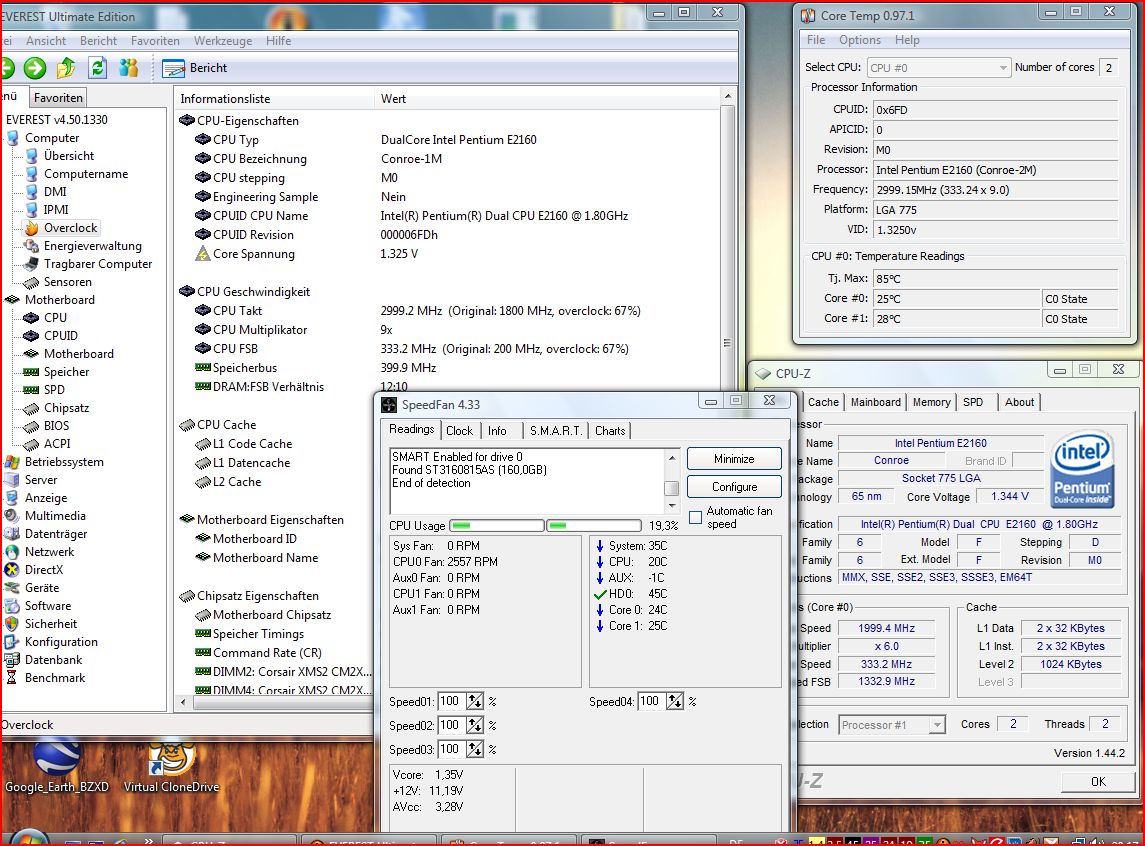Open the Betriebssystem Windows icon
This screenshot has height=846, width=1145.
[x=12, y=462]
